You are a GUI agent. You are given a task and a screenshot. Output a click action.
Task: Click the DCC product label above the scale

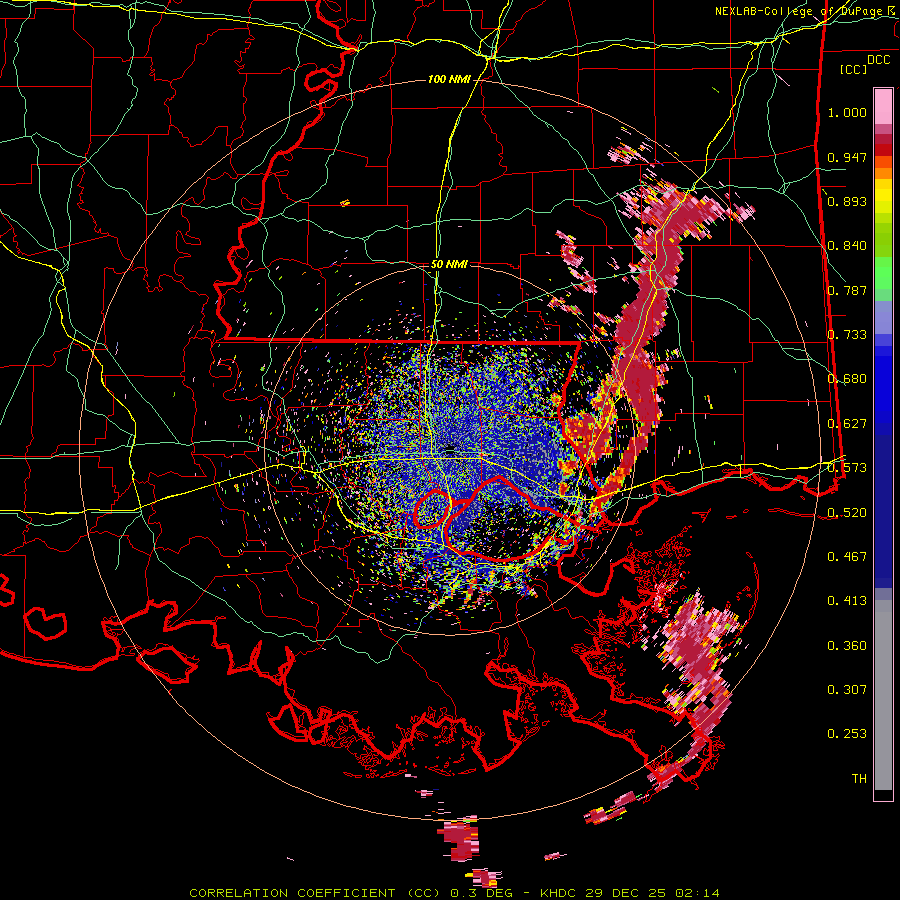(878, 59)
